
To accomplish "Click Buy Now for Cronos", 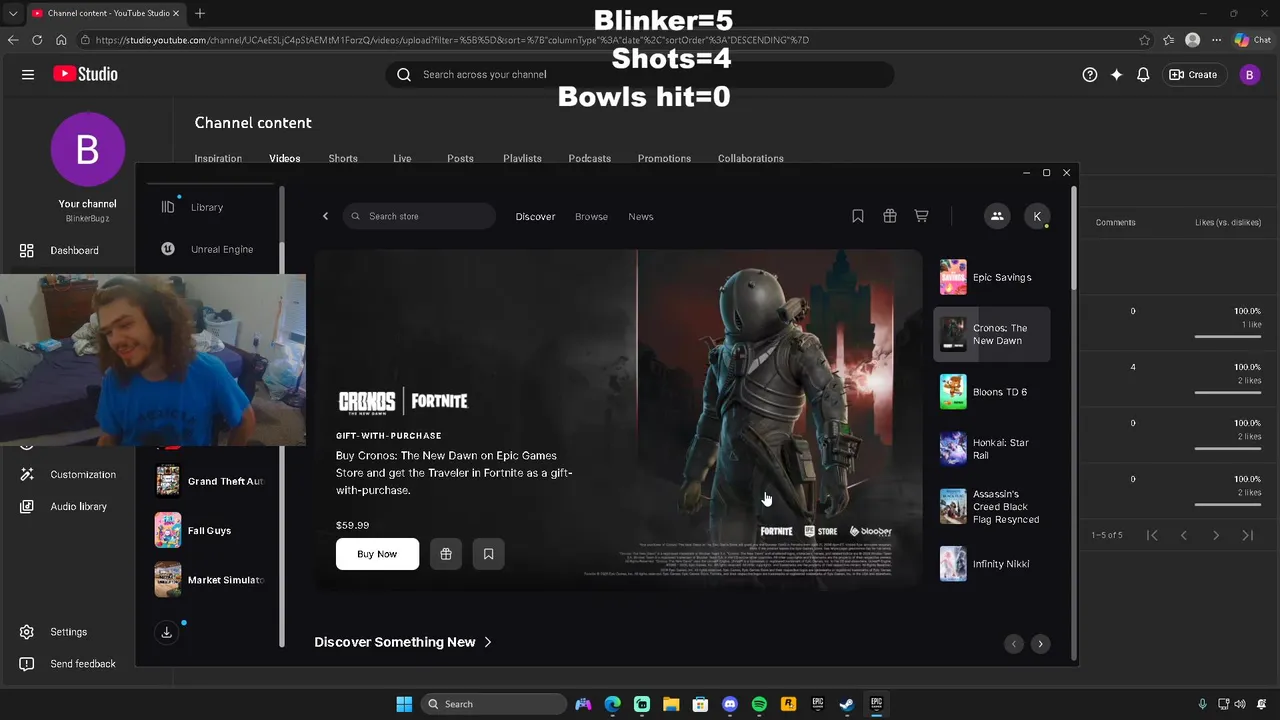I will coord(377,554).
